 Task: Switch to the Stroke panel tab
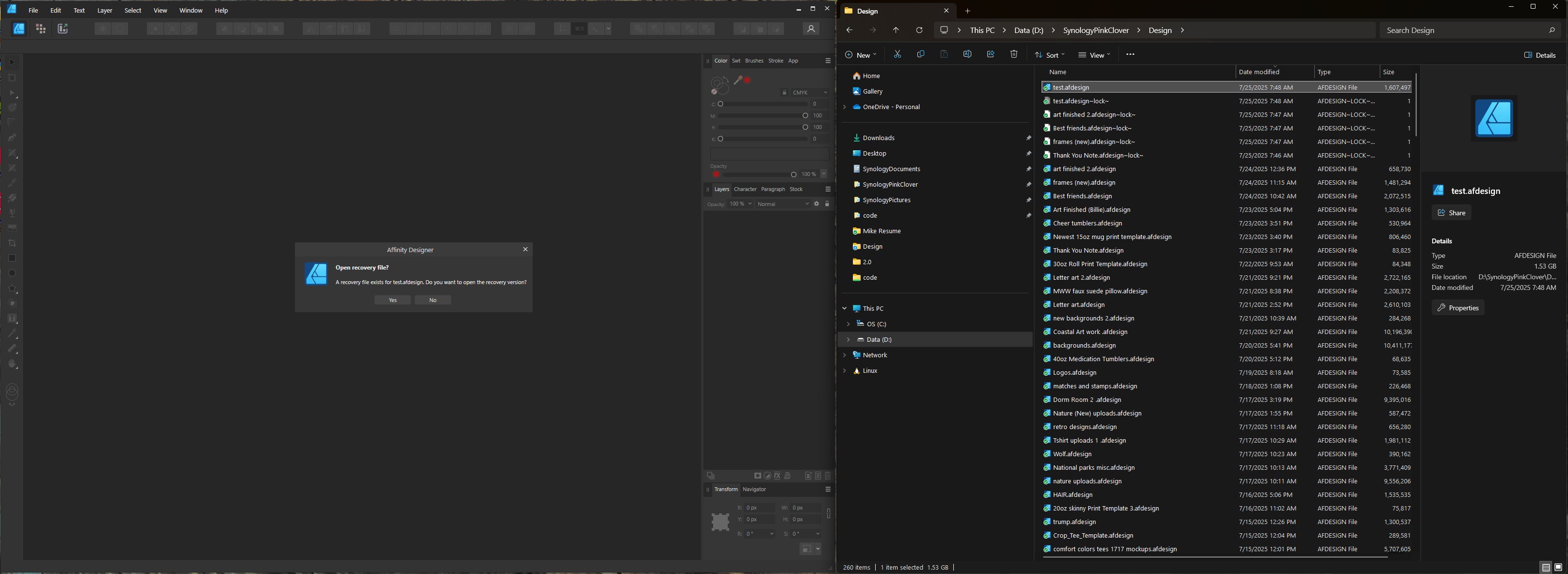pyautogui.click(x=775, y=61)
